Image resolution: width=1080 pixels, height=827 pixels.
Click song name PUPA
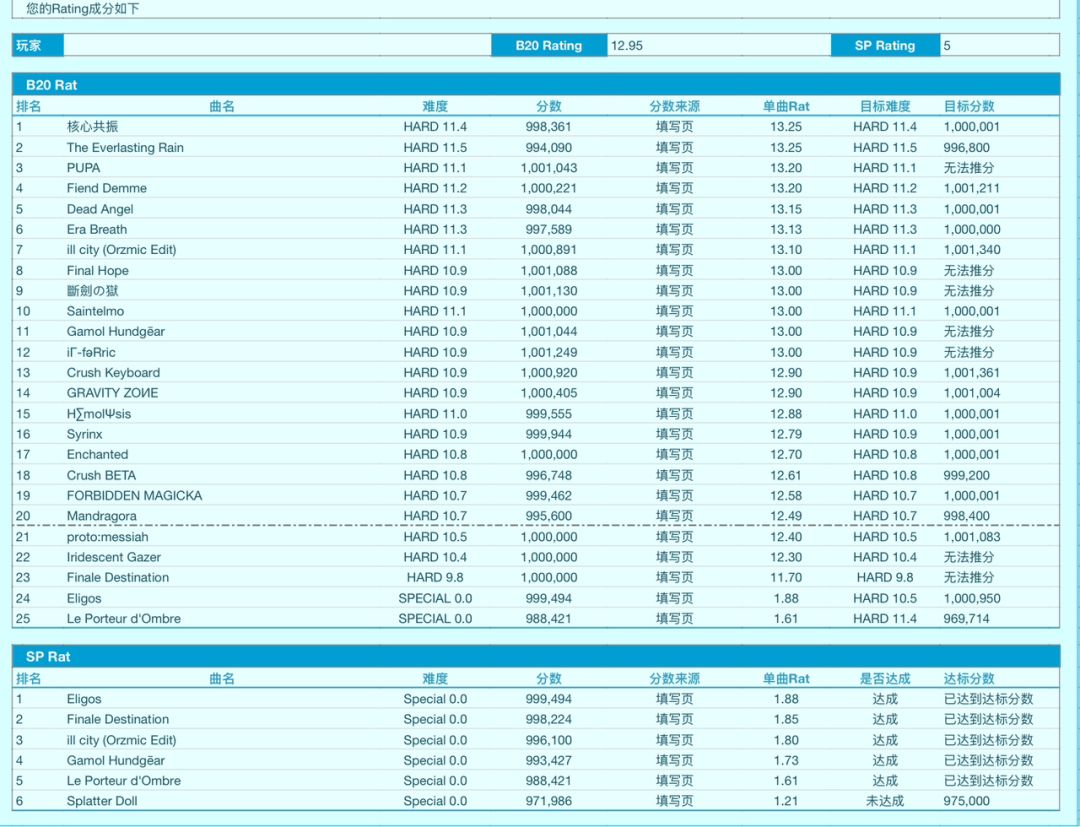pyautogui.click(x=83, y=167)
